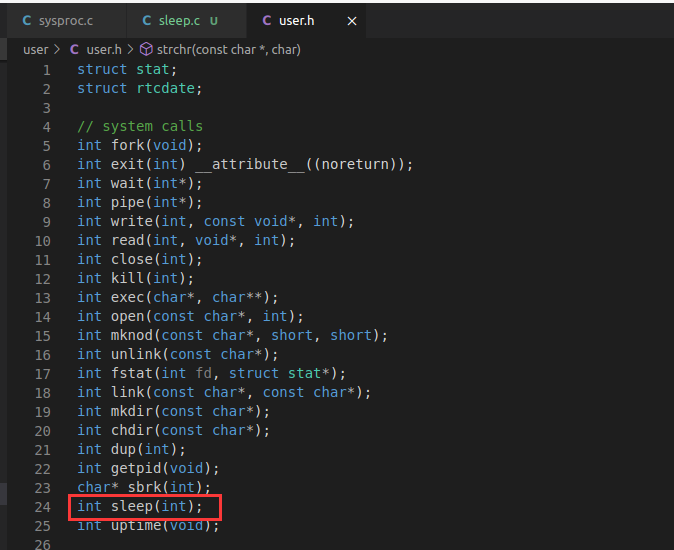
Task: Click the user.h breadcrumb item
Action: (x=104, y=50)
